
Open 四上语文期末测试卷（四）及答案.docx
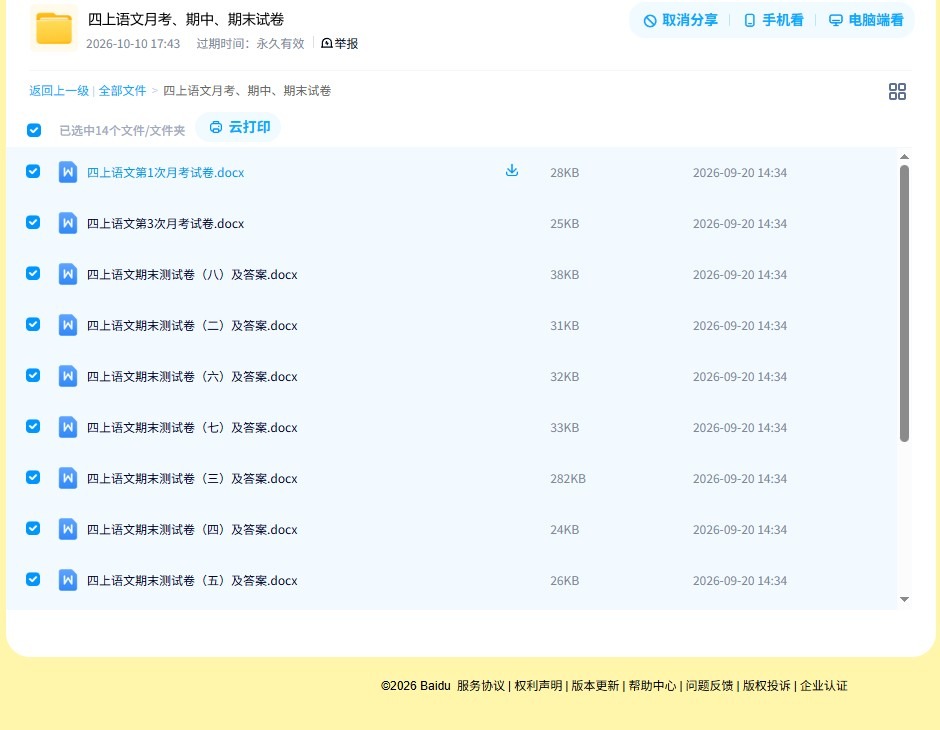192,529
